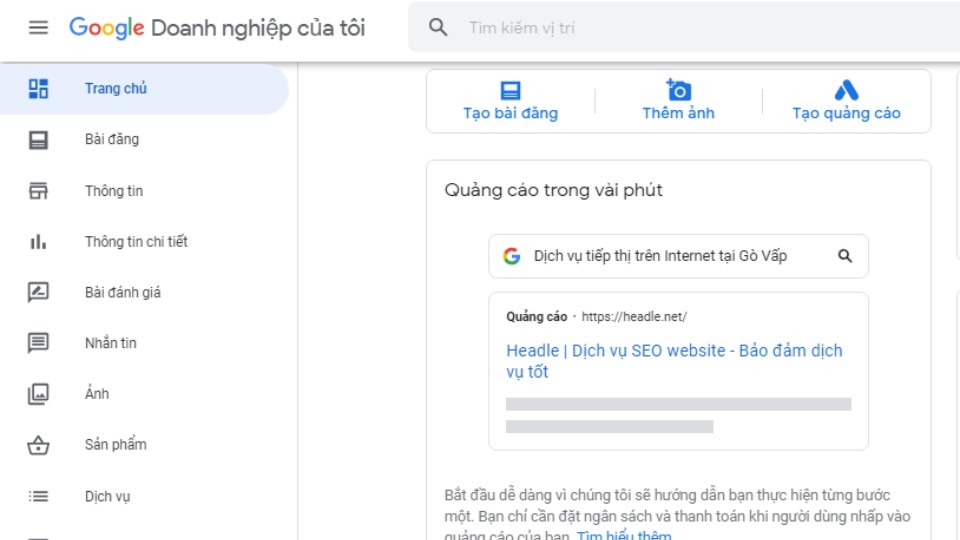Screen dimensions: 960x540
Task: Click the https://headle.net/ ad URL
Action: click(x=634, y=317)
